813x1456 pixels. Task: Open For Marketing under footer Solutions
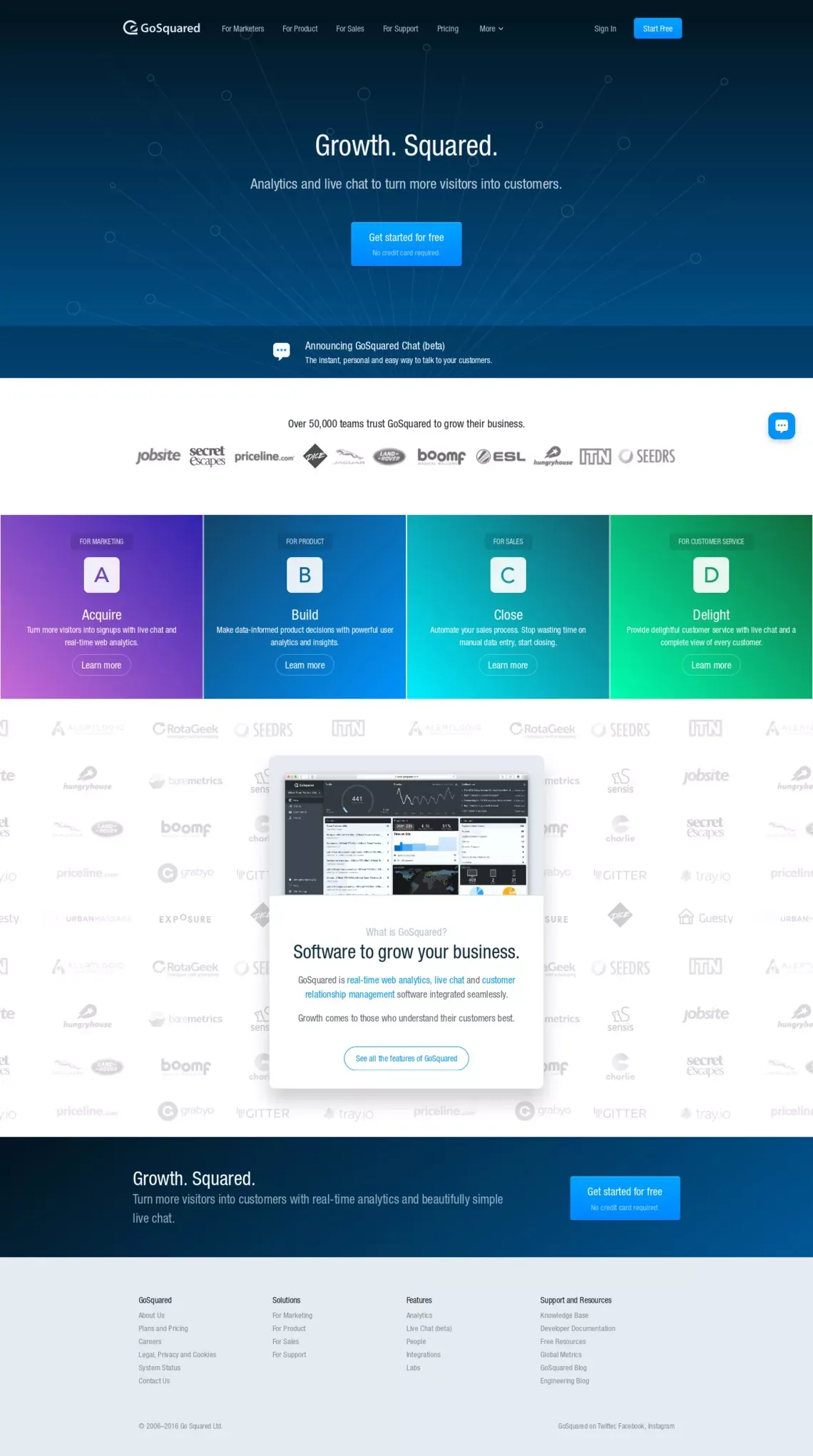coord(292,1315)
